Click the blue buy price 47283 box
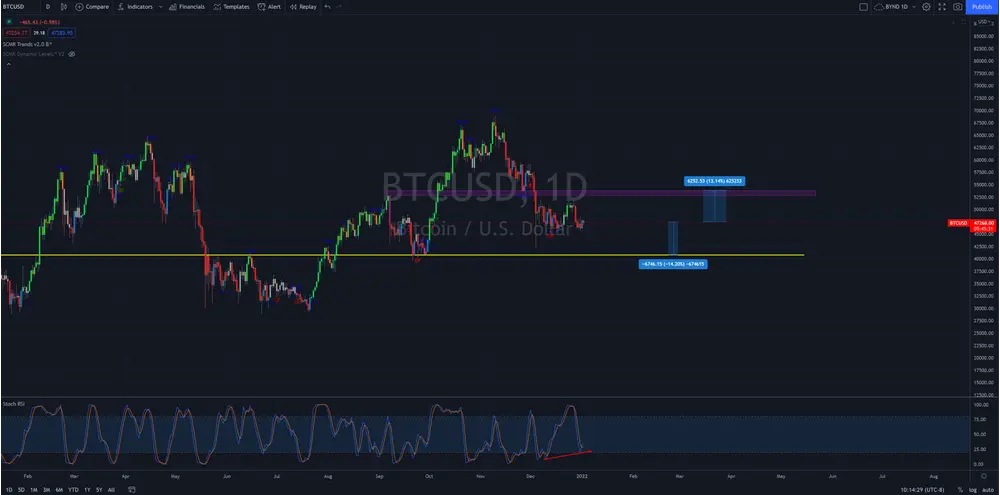The image size is (1000, 495). 62,33
